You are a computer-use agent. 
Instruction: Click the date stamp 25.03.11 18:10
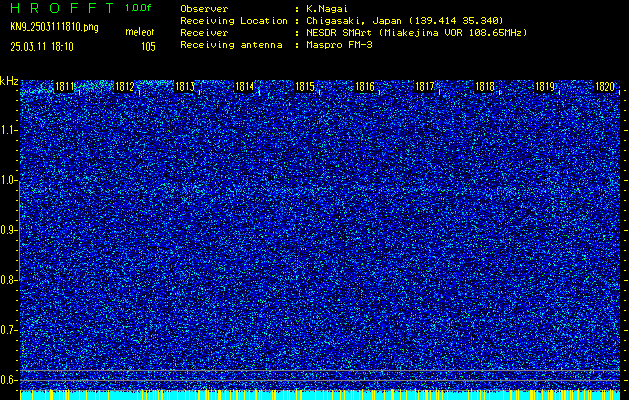42,47
